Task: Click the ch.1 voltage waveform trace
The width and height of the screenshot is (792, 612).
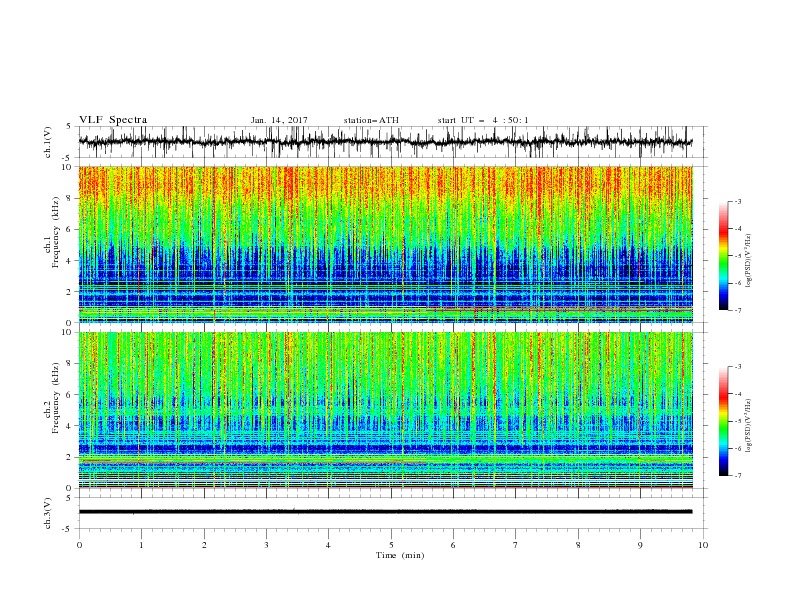Action: [385, 142]
